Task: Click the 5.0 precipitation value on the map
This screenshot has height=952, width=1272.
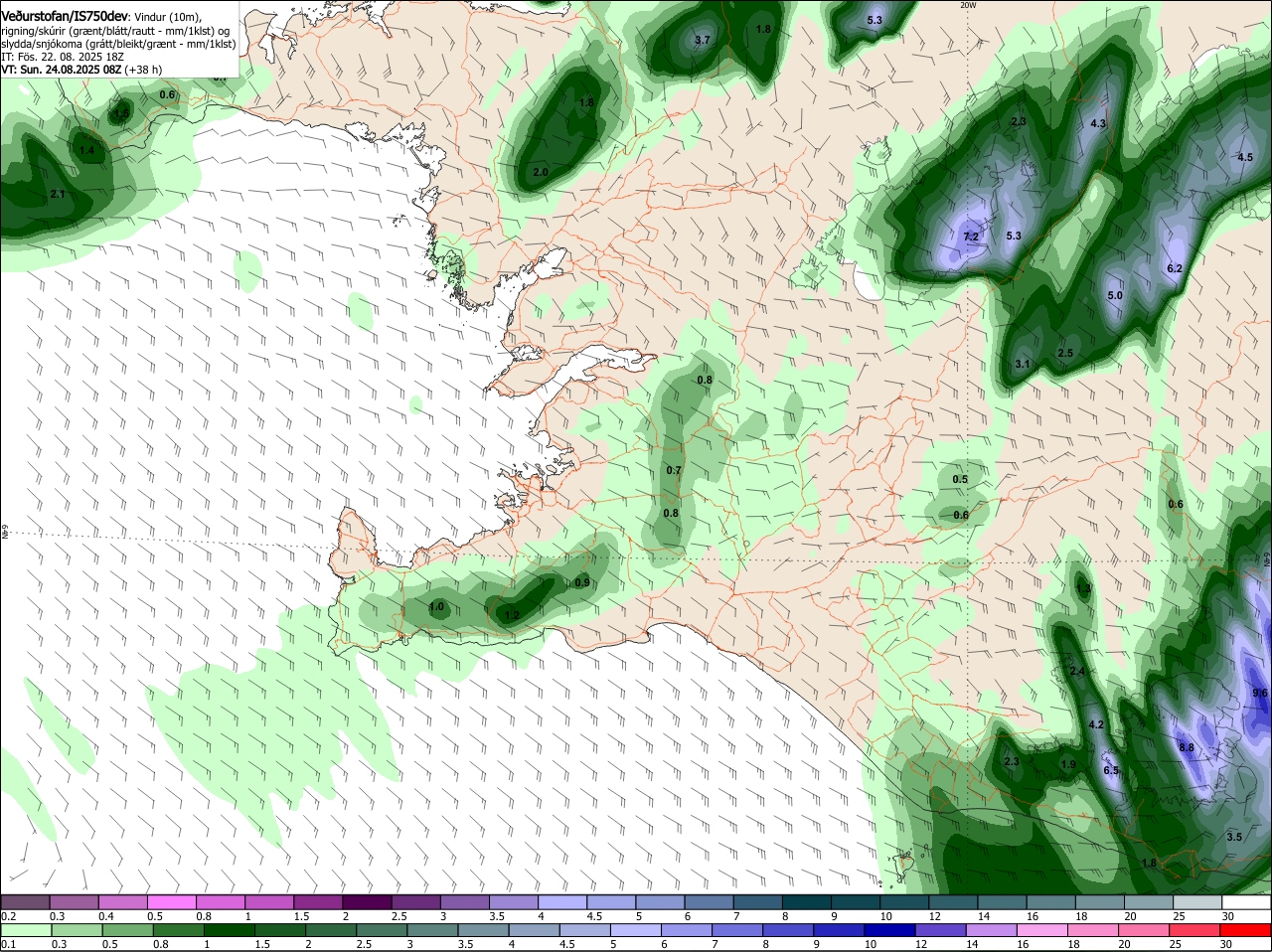Action: tap(1115, 295)
